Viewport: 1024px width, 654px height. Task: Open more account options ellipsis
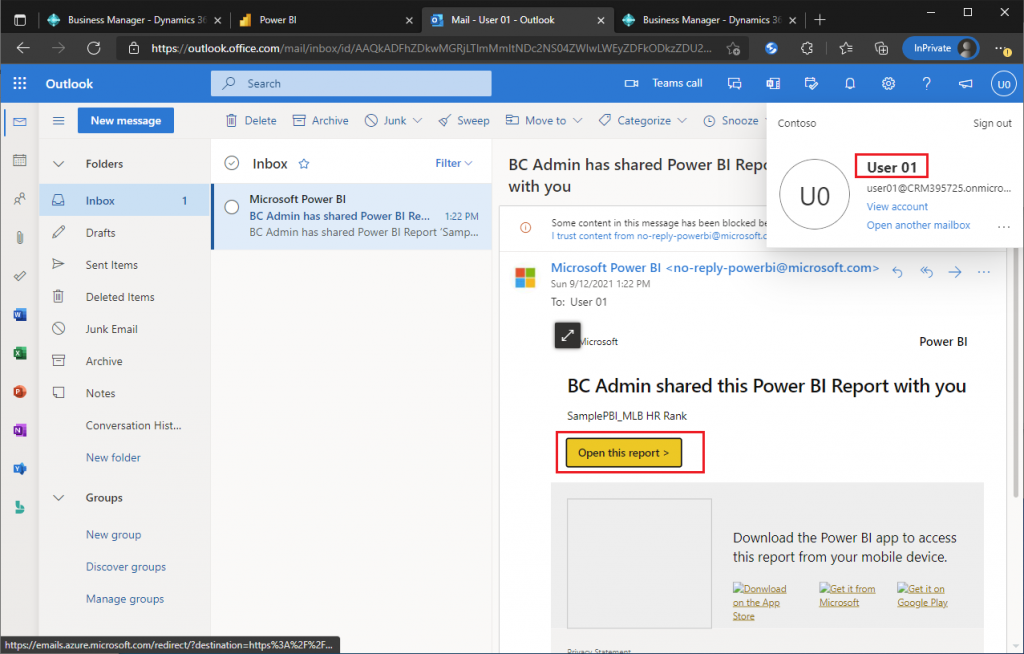(1004, 227)
